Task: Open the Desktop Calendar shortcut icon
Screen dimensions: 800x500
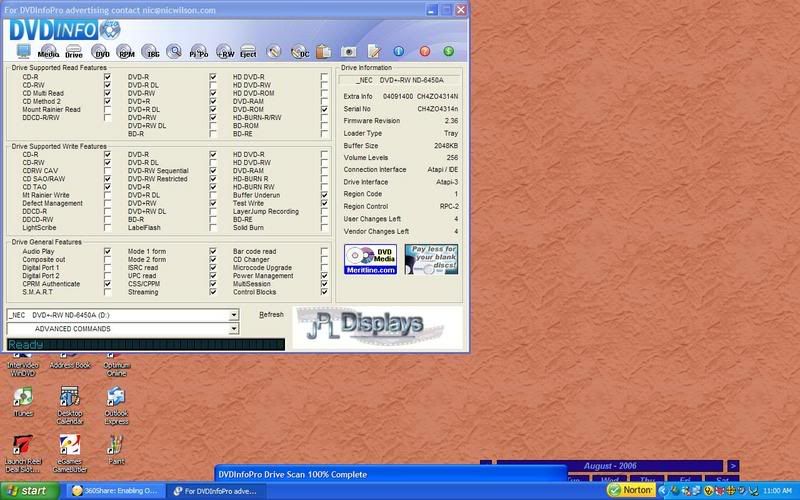Action: [70, 406]
